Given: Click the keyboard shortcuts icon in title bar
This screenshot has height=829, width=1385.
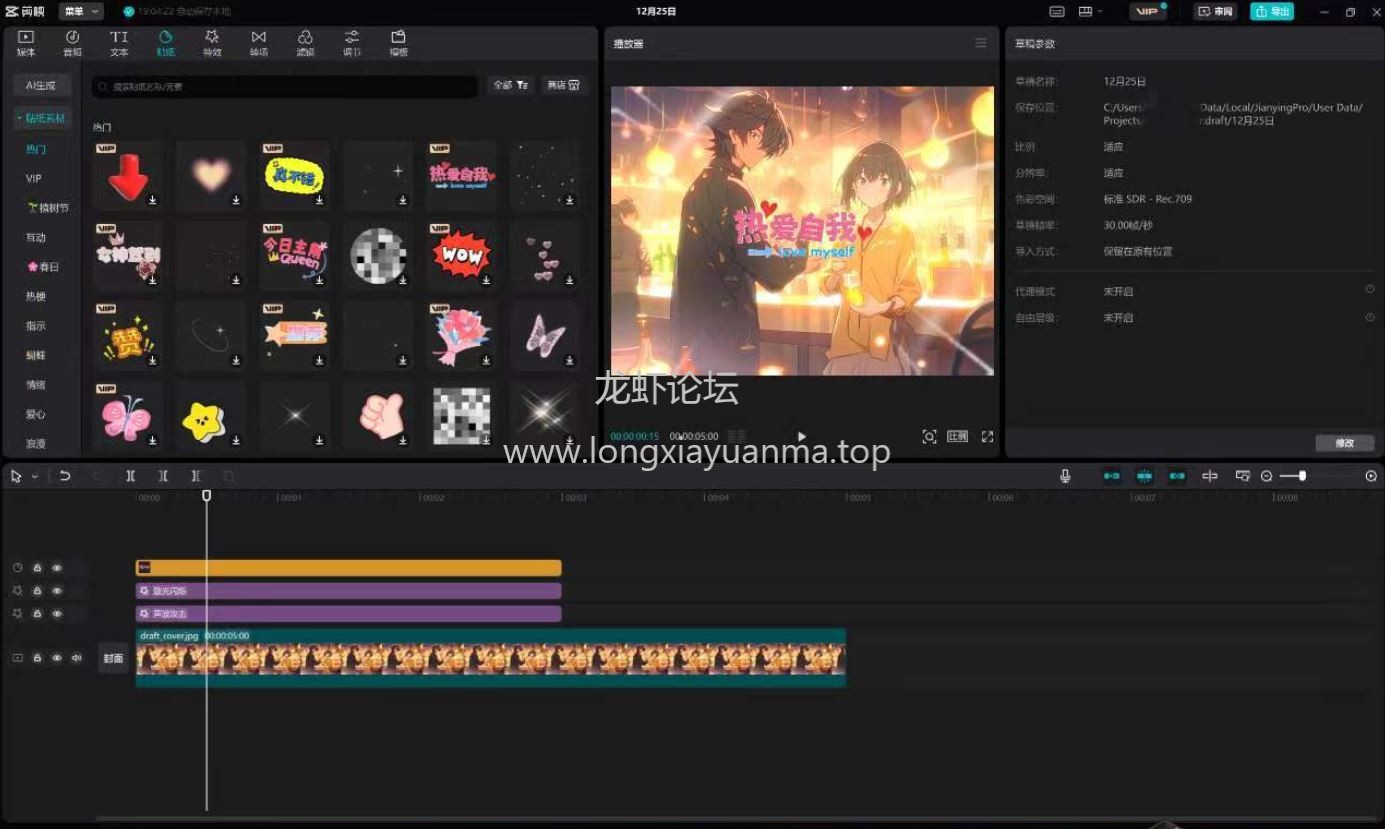Looking at the screenshot, I should (x=1057, y=11).
